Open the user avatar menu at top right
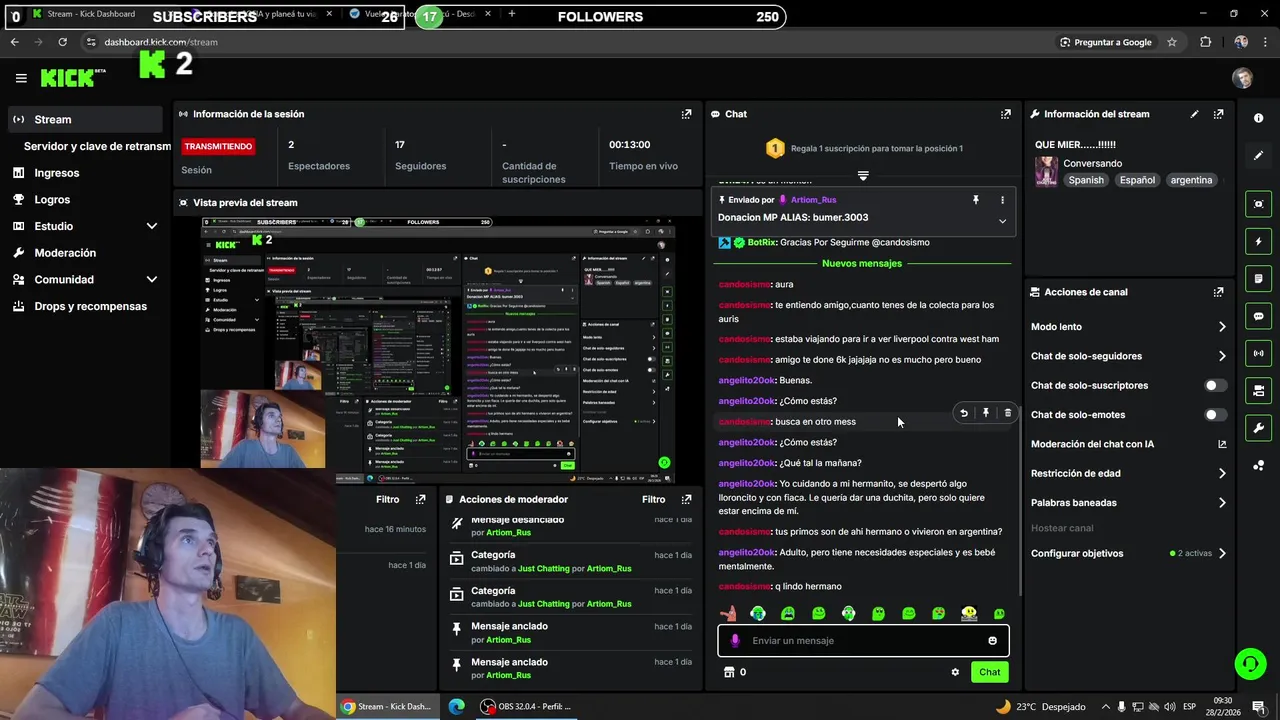This screenshot has height=720, width=1280. pyautogui.click(x=1242, y=78)
